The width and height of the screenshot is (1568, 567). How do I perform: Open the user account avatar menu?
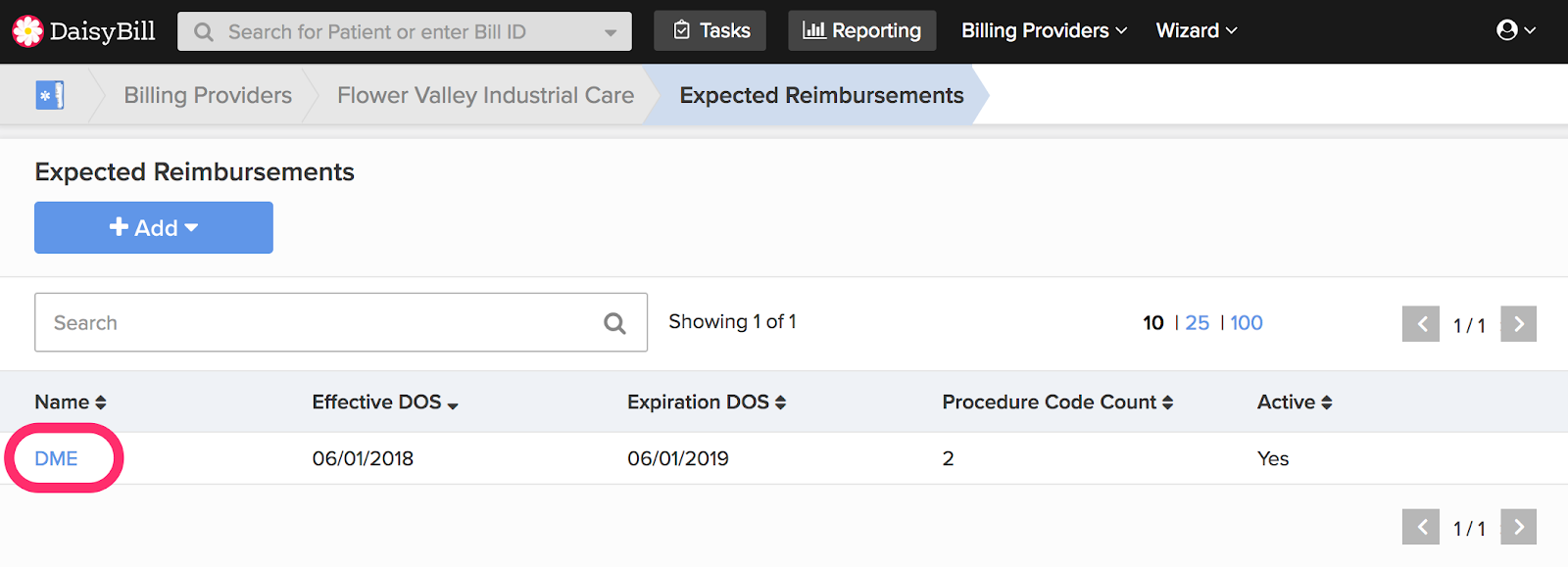point(1516,30)
